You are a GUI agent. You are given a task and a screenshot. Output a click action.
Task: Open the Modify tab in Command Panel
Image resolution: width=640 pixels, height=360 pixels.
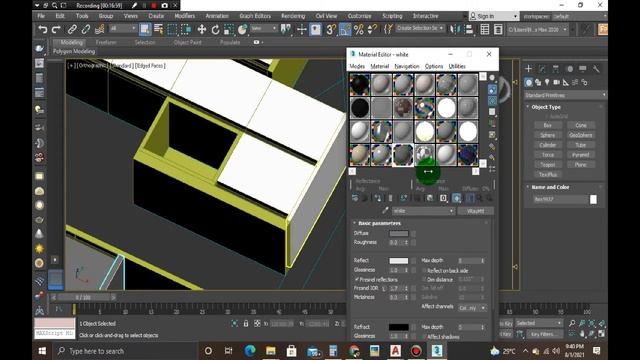[x=542, y=69]
